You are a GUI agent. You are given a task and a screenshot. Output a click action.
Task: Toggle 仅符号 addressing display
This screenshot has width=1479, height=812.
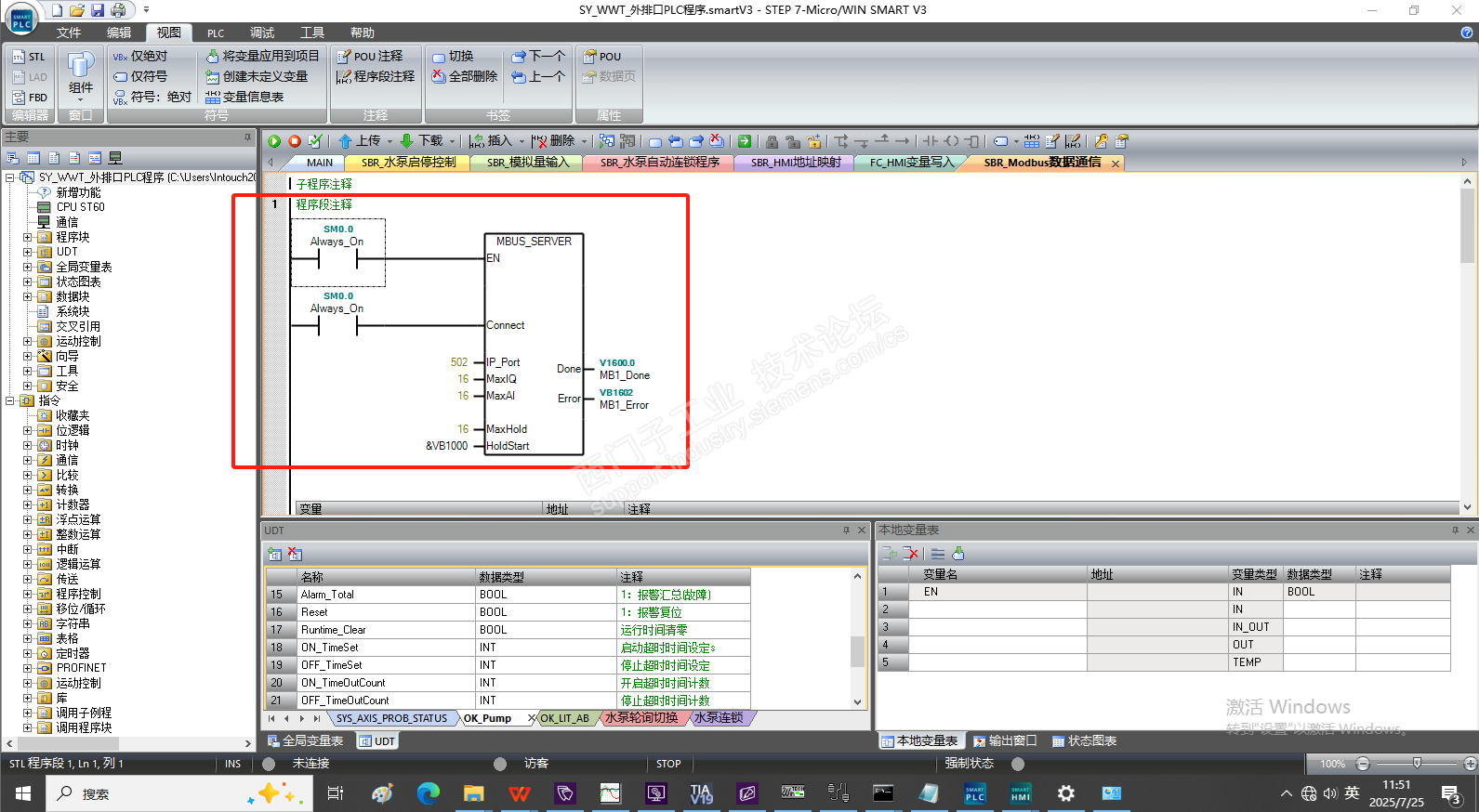(140, 76)
